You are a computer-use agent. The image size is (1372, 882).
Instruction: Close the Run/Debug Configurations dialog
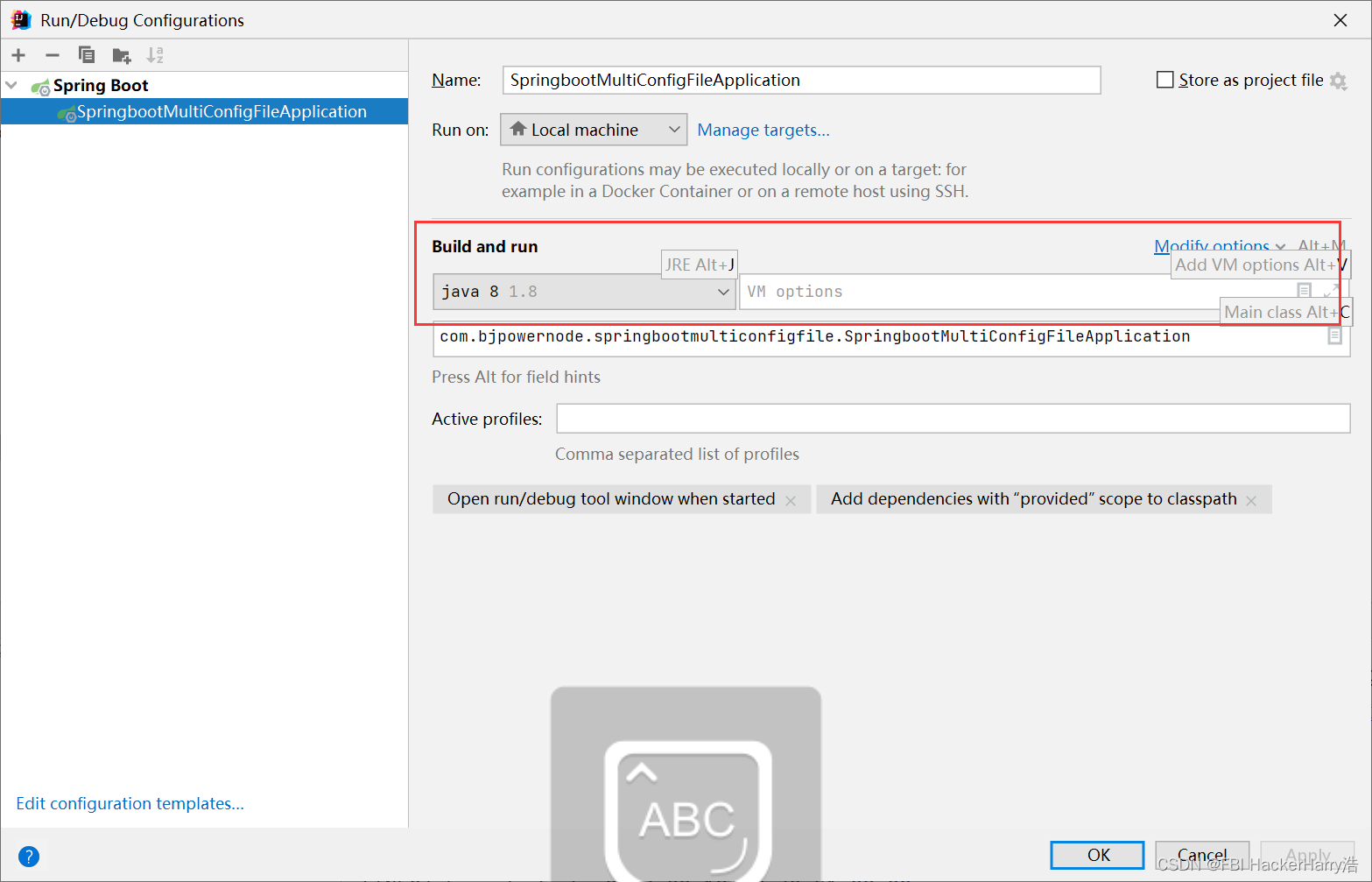1340,20
